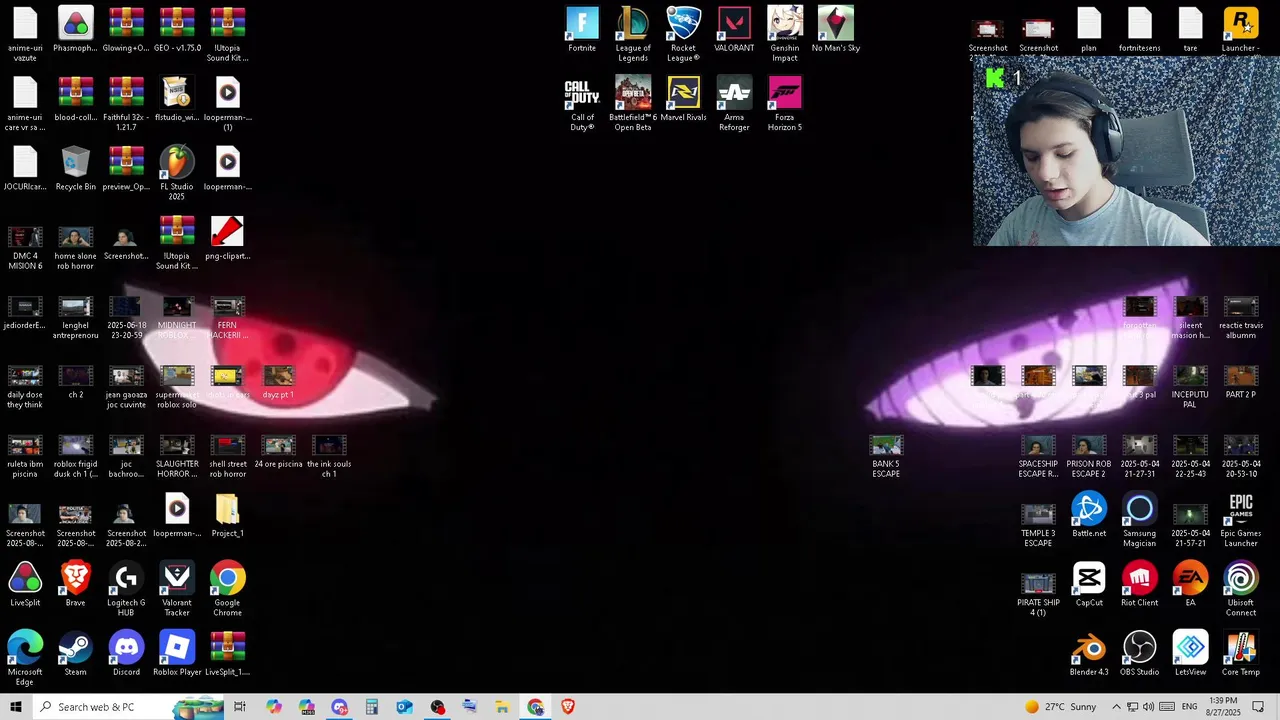The image size is (1280, 720).
Task: Open the Call of Duty shortcut
Action: click(x=582, y=104)
